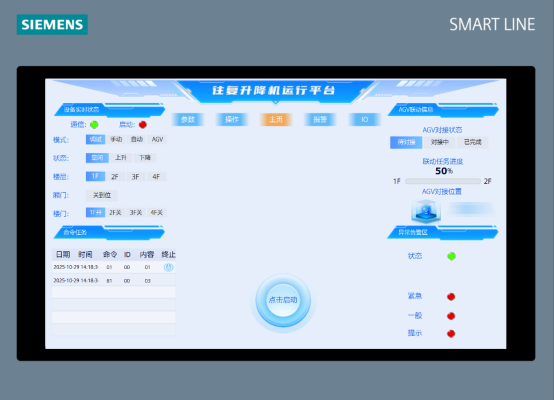Select AGV mode in the 模式 row
This screenshot has height=400, width=554.
[x=157, y=140]
